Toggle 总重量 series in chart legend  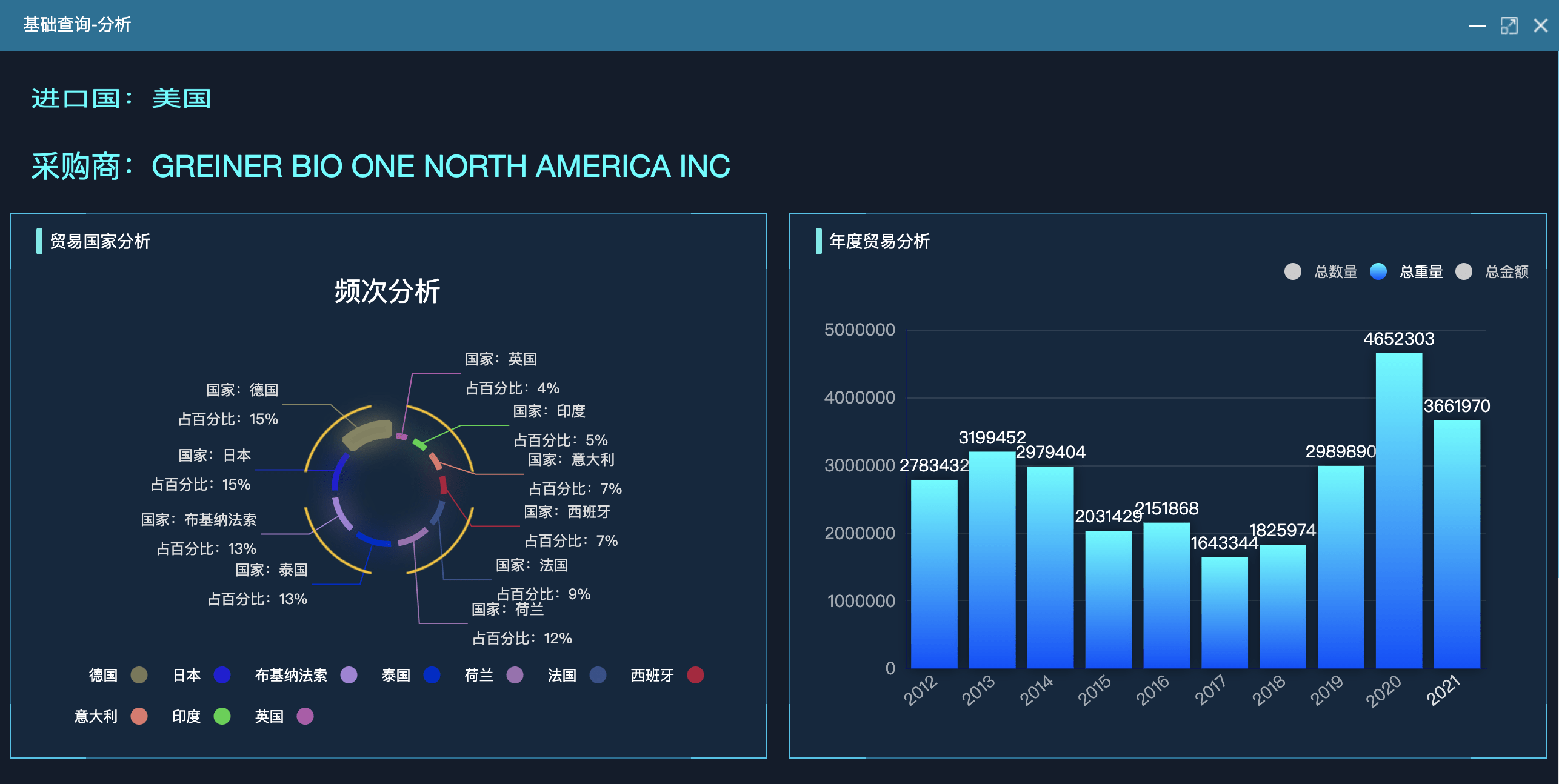pos(1378,271)
